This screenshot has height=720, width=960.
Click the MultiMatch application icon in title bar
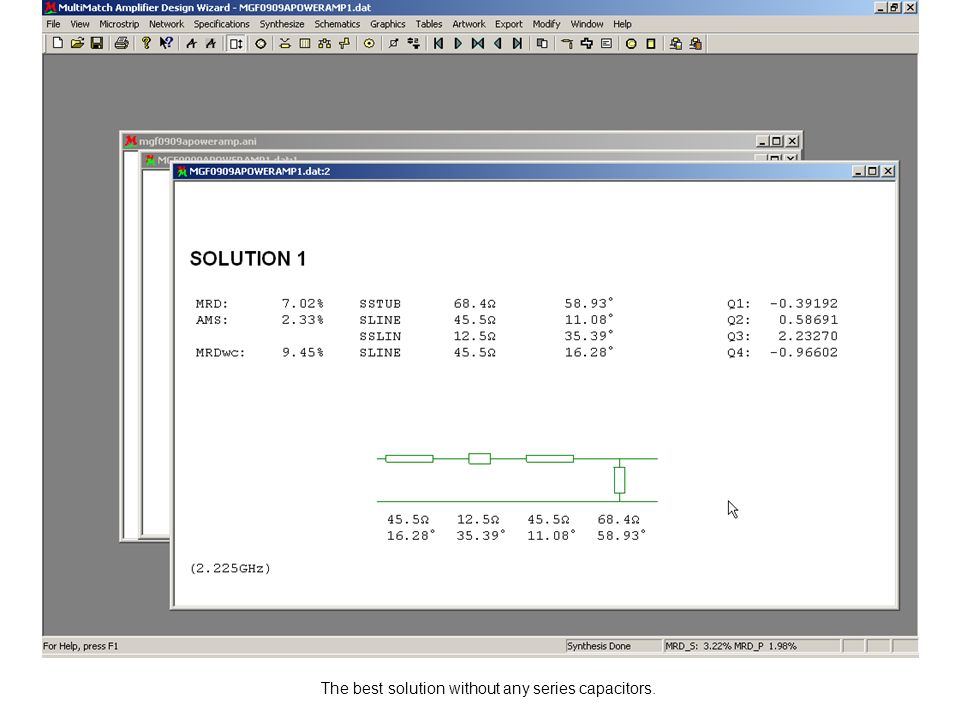[x=50, y=8]
